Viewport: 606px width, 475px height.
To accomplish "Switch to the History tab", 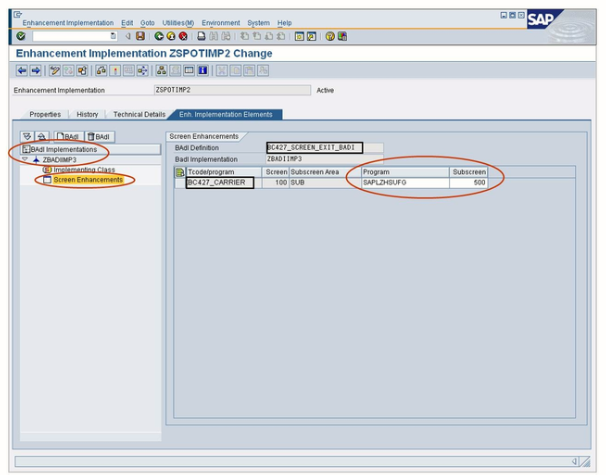I will coord(88,115).
